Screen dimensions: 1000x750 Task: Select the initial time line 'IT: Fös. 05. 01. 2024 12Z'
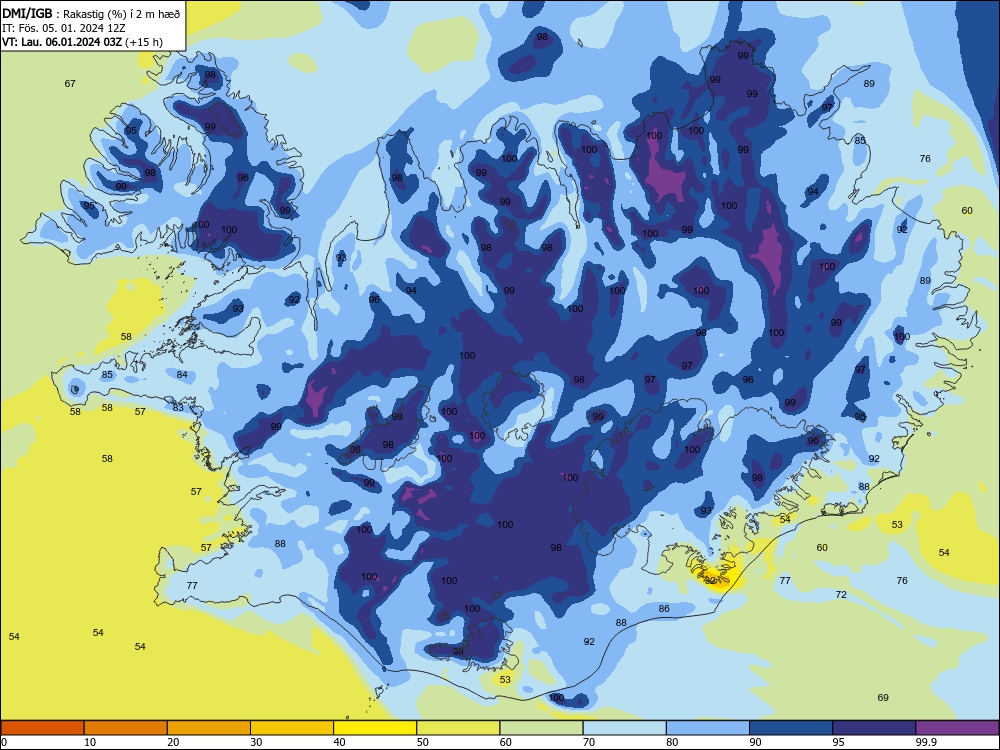click(x=64, y=28)
